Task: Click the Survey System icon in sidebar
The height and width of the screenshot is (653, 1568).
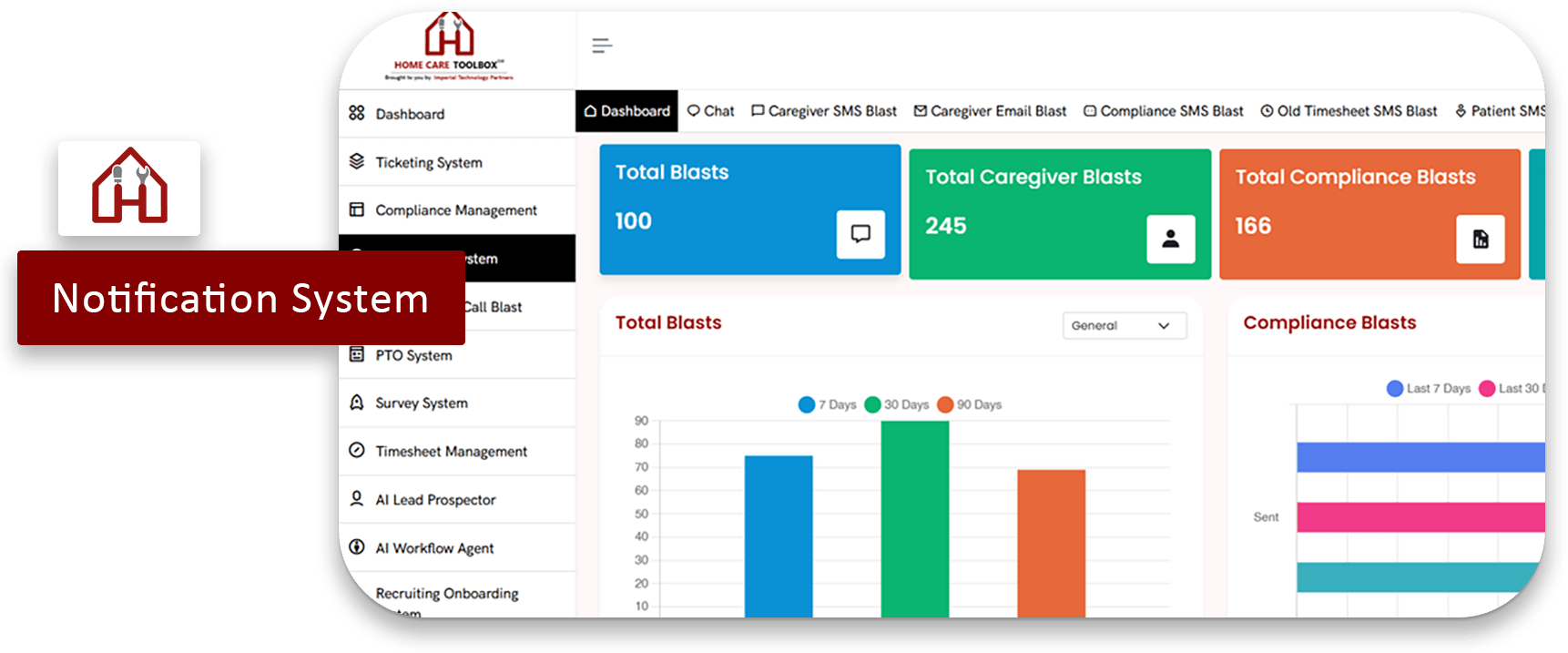Action: (x=357, y=403)
